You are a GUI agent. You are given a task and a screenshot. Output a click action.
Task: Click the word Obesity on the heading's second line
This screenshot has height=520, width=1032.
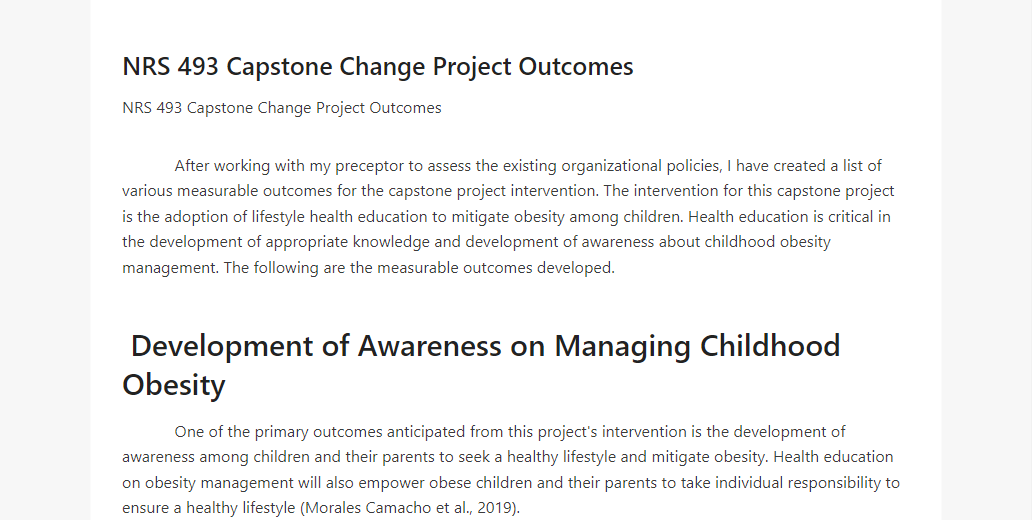[x=174, y=384]
